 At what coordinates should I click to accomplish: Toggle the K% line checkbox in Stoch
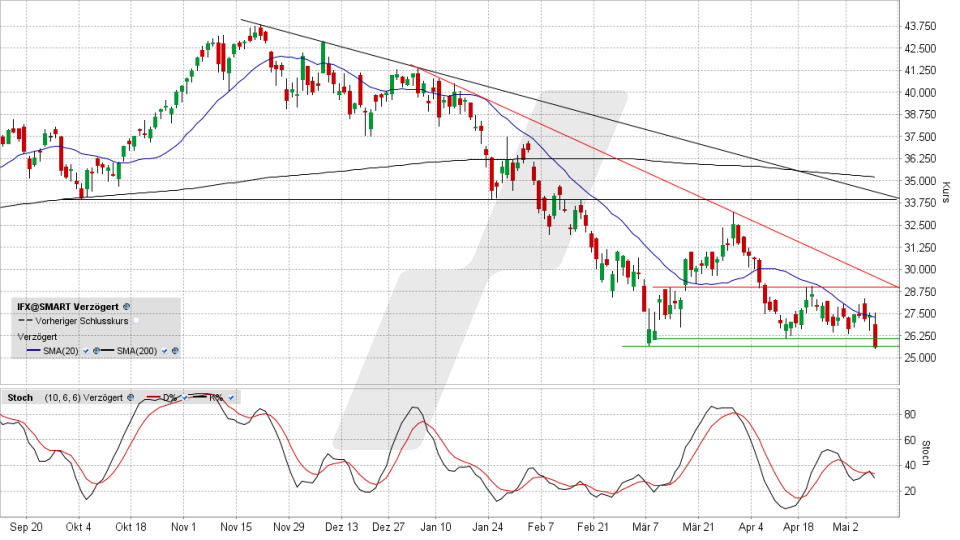(231, 397)
